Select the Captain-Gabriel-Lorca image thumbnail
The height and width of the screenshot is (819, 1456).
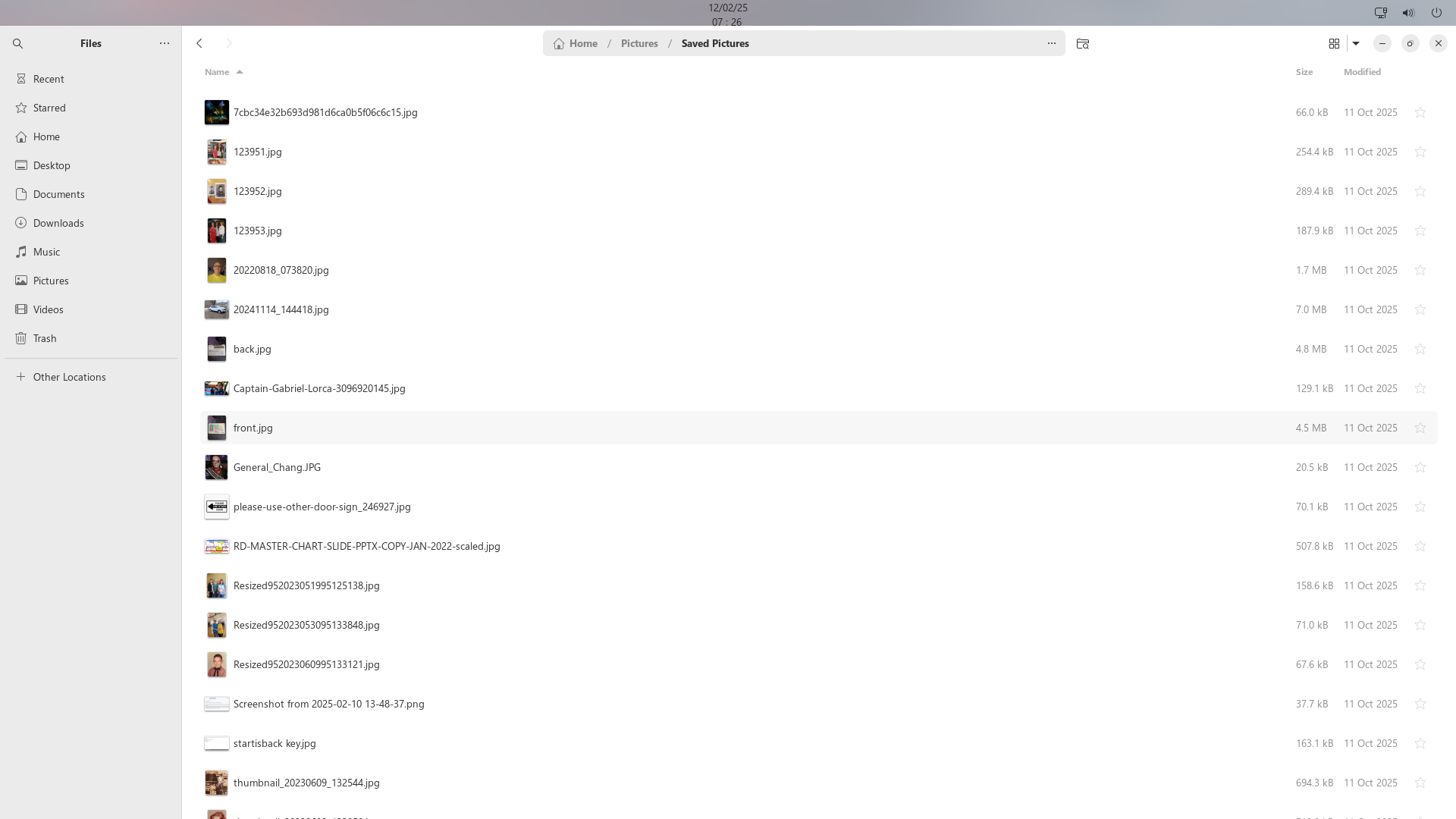pos(216,388)
